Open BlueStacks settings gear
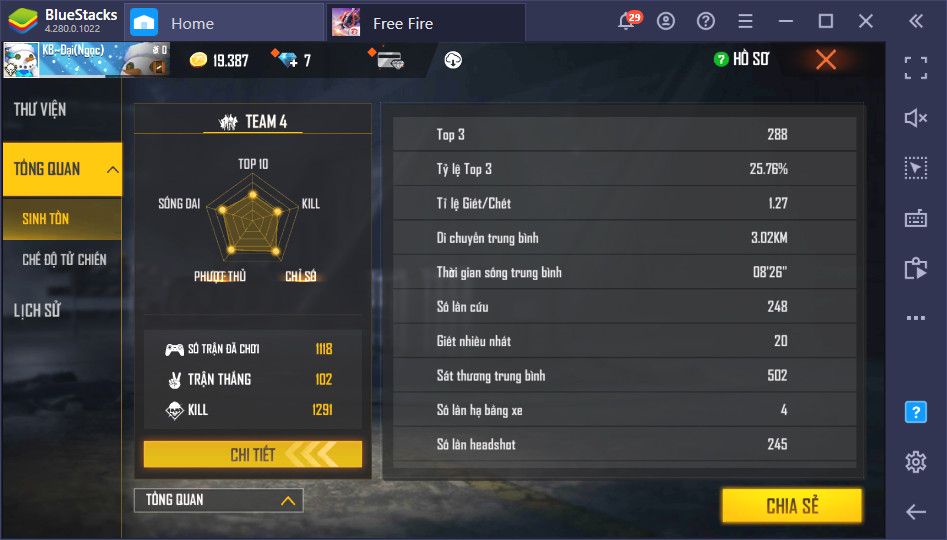Image resolution: width=947 pixels, height=540 pixels. [916, 461]
